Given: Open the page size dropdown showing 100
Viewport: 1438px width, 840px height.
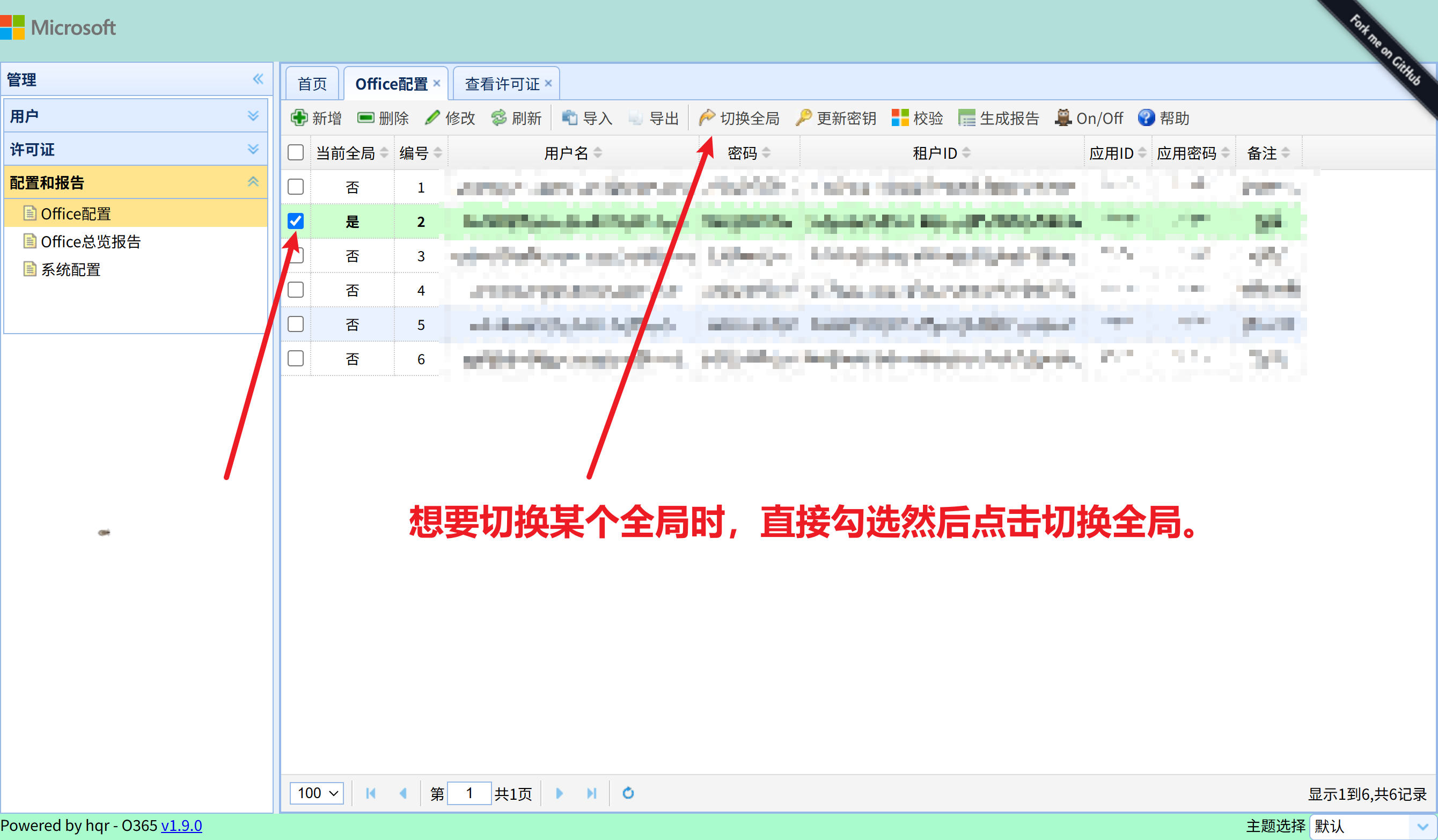Looking at the screenshot, I should click(316, 793).
